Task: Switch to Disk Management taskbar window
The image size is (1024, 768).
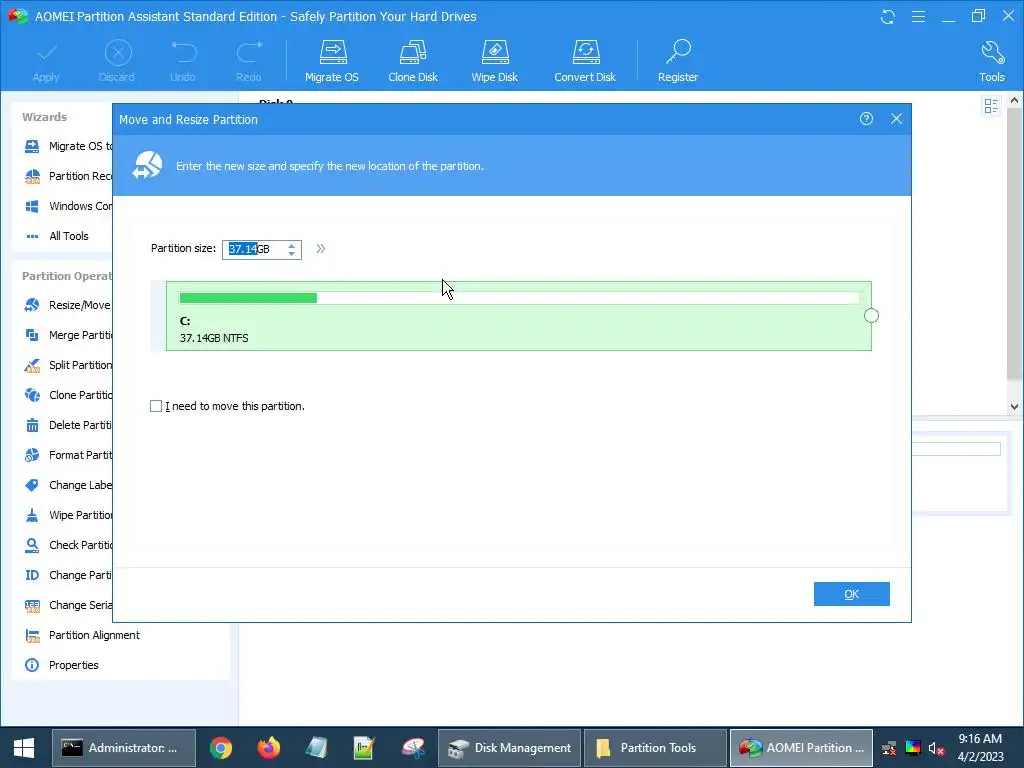Action: pyautogui.click(x=509, y=748)
